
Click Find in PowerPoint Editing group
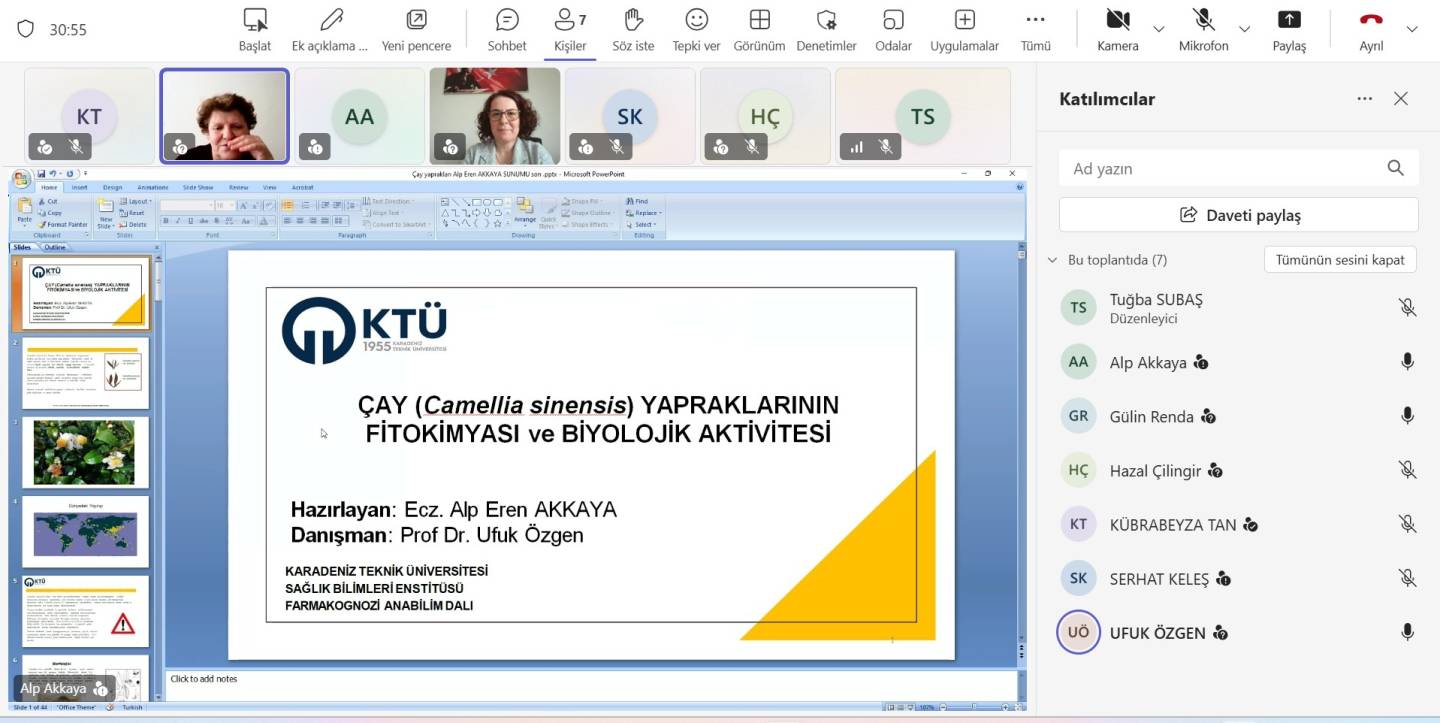tap(637, 201)
